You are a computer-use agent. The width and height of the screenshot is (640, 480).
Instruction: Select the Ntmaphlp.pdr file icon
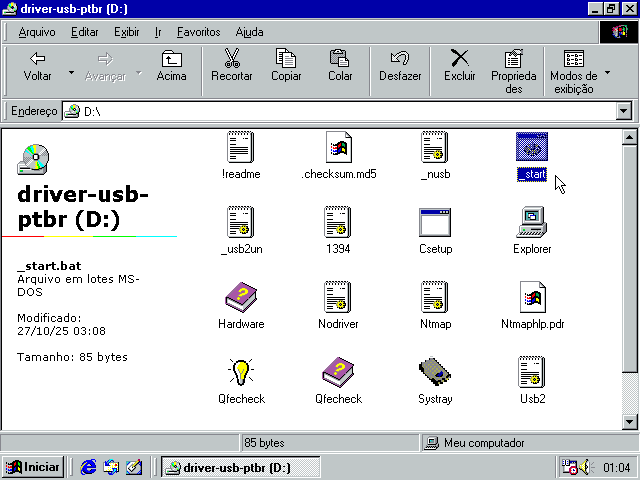coord(532,299)
